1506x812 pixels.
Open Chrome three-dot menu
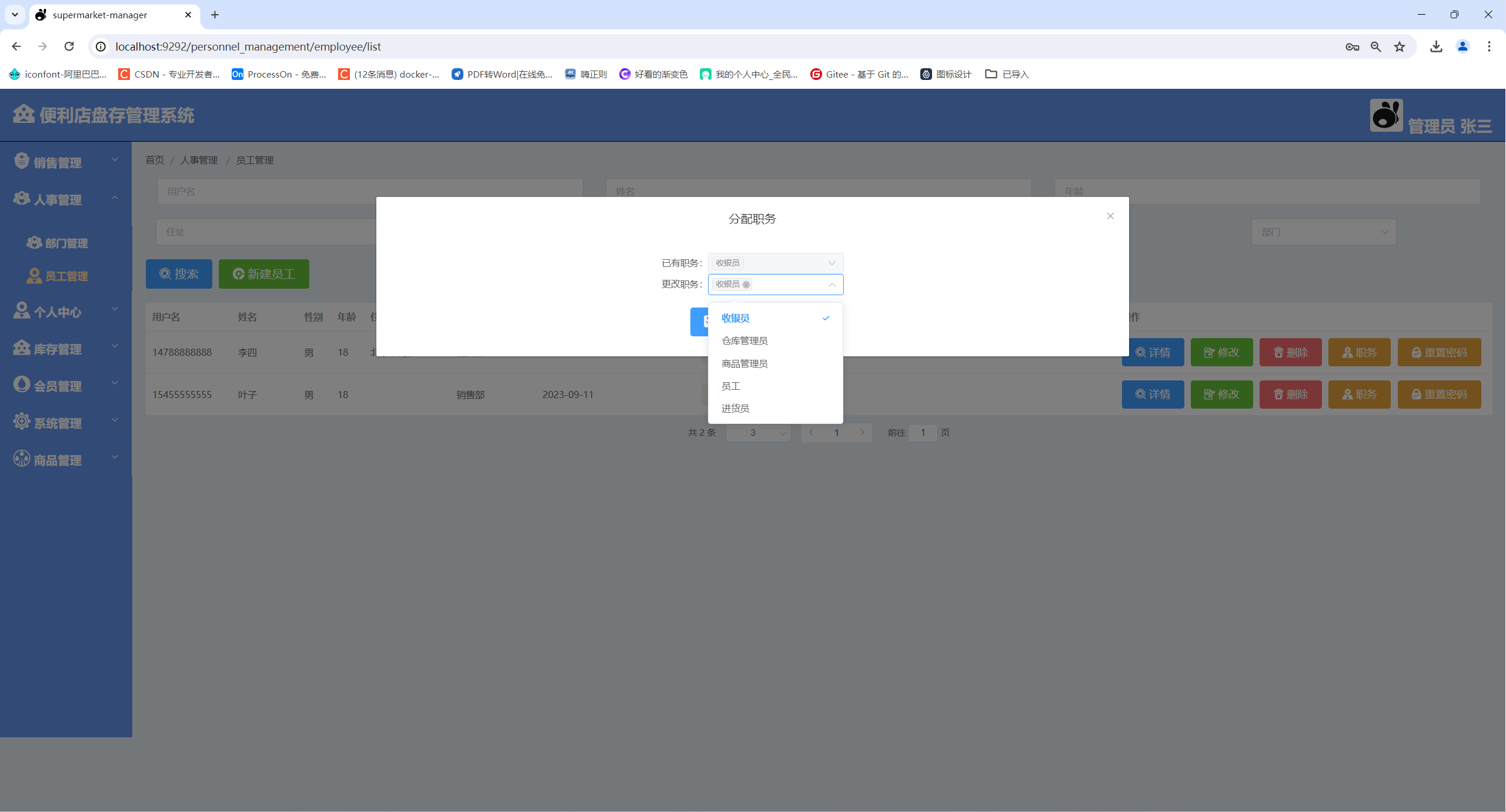[1489, 46]
